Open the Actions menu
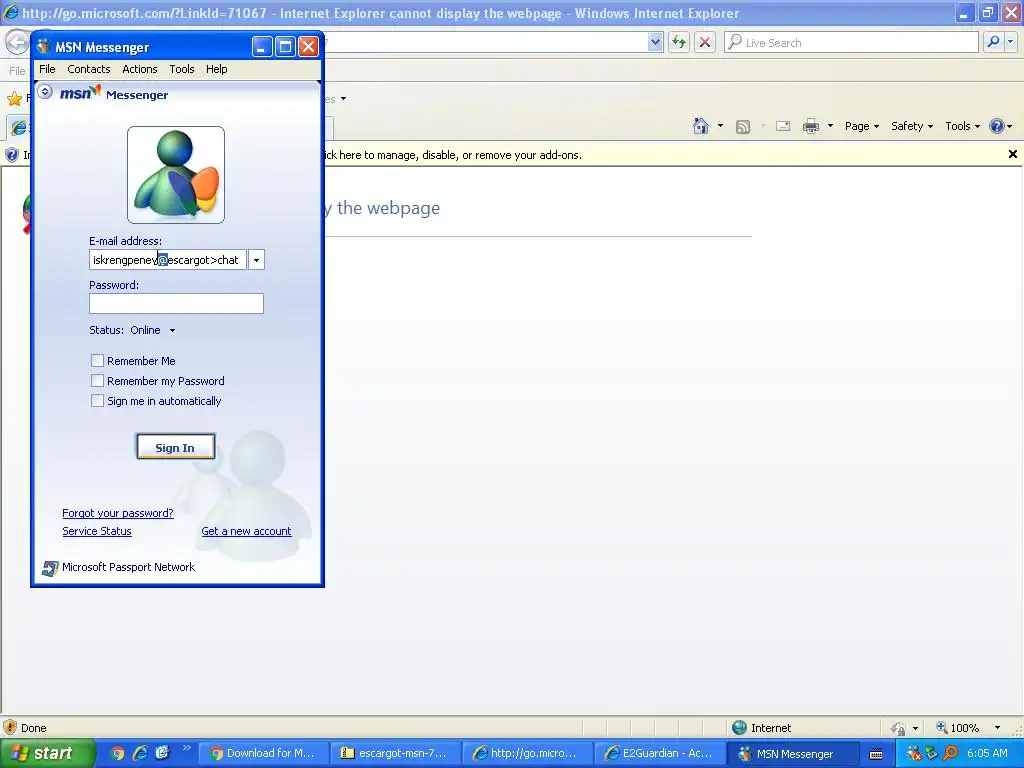The width and height of the screenshot is (1024, 768). pos(140,69)
